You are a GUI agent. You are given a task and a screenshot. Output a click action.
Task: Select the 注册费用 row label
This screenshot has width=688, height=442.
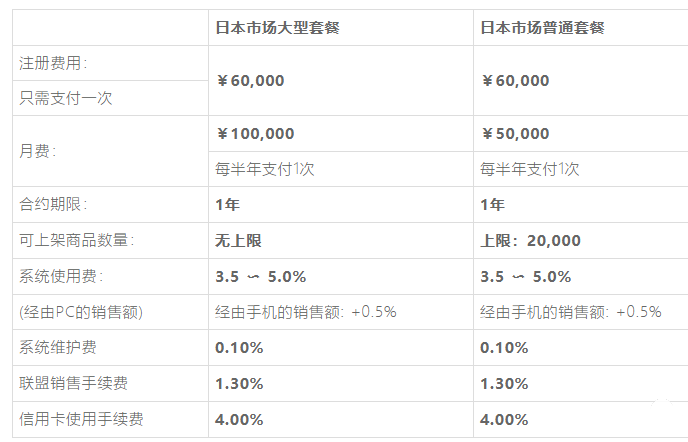coord(54,63)
